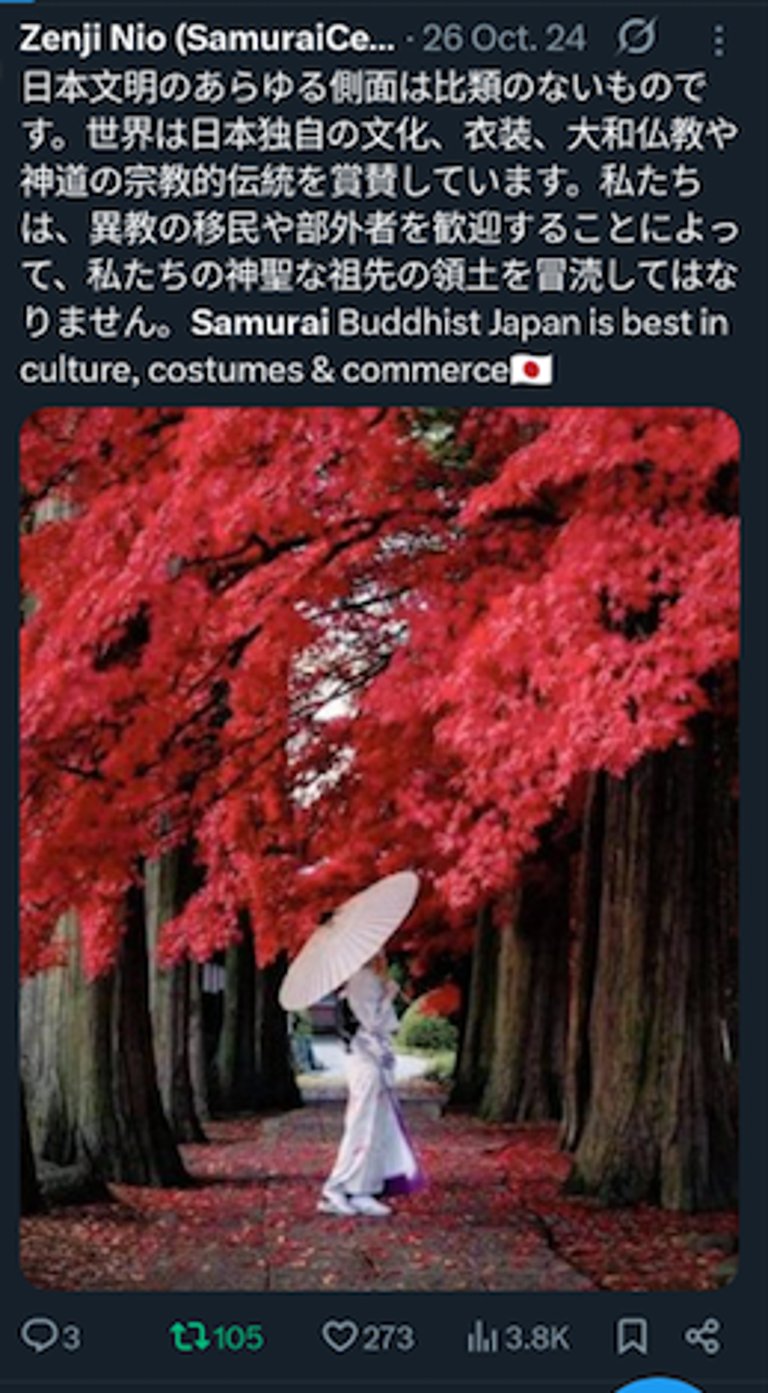Click the bold Samurai word in the tweet
The height and width of the screenshot is (1393, 768).
point(260,324)
